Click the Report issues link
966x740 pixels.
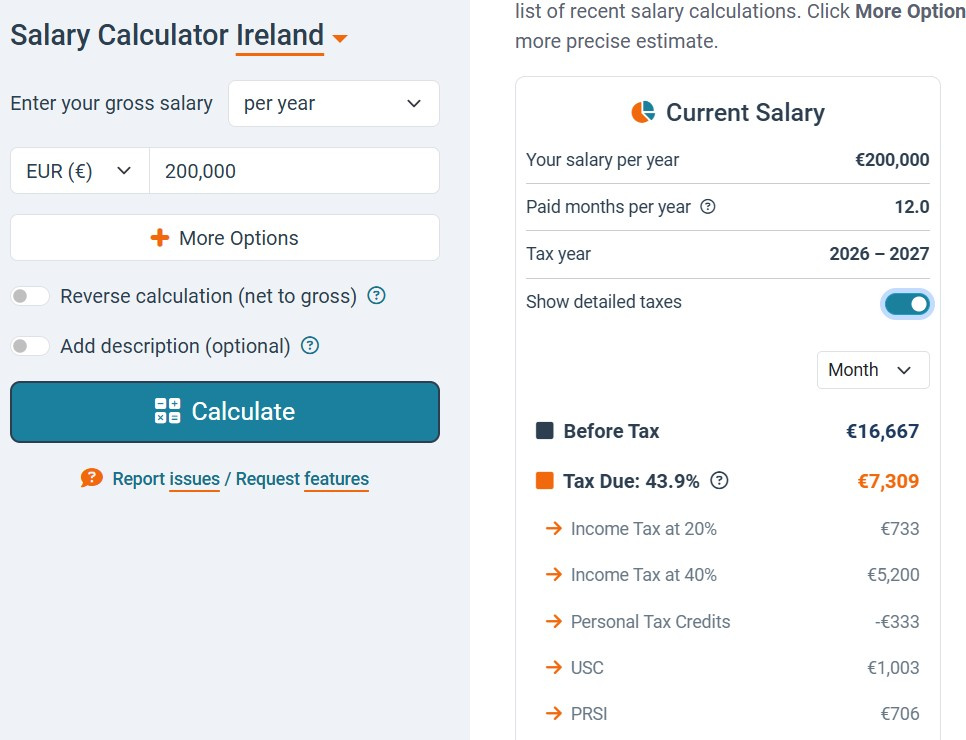tap(166, 479)
